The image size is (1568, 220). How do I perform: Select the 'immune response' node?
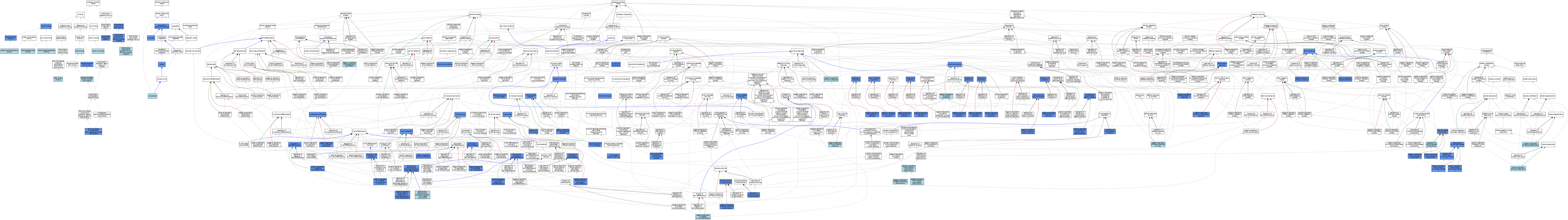[x=797, y=51]
